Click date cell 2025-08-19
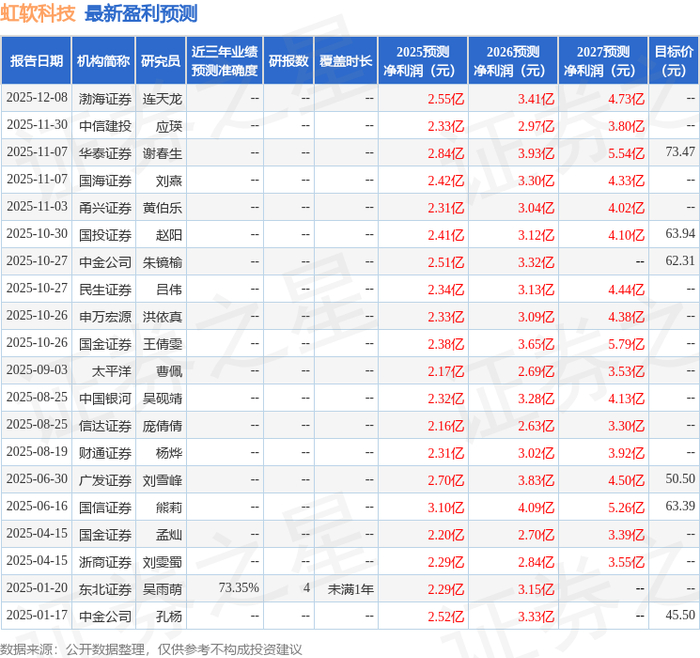The height and width of the screenshot is (658, 700). tap(37, 452)
